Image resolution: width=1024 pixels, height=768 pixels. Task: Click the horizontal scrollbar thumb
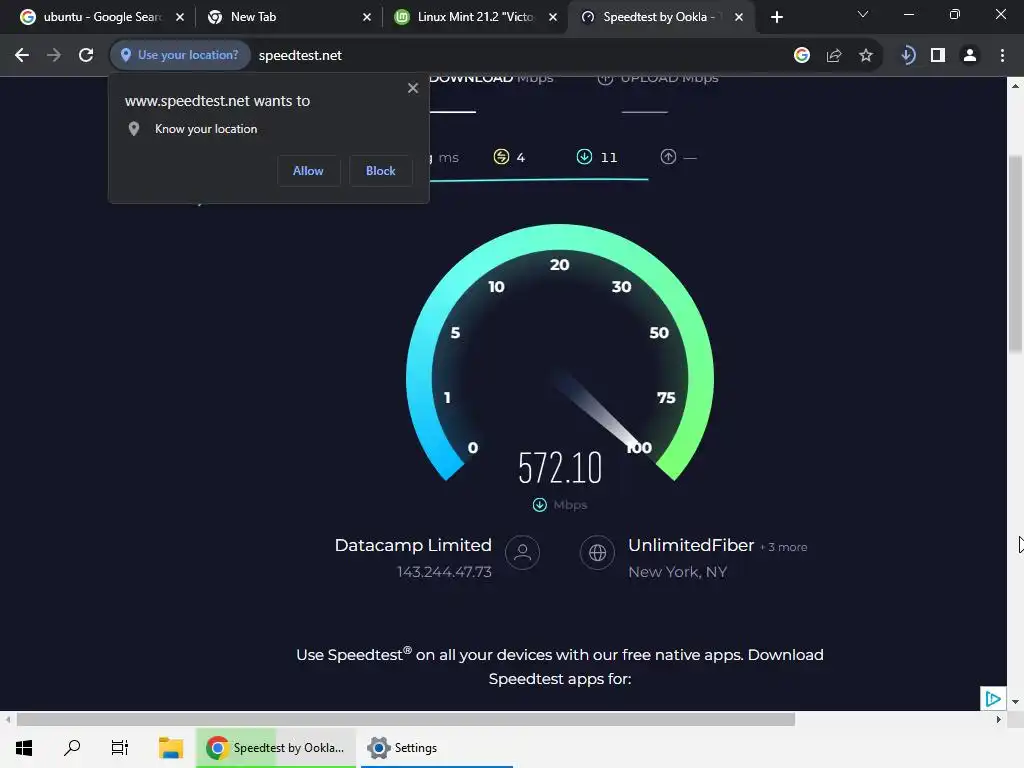pos(406,720)
